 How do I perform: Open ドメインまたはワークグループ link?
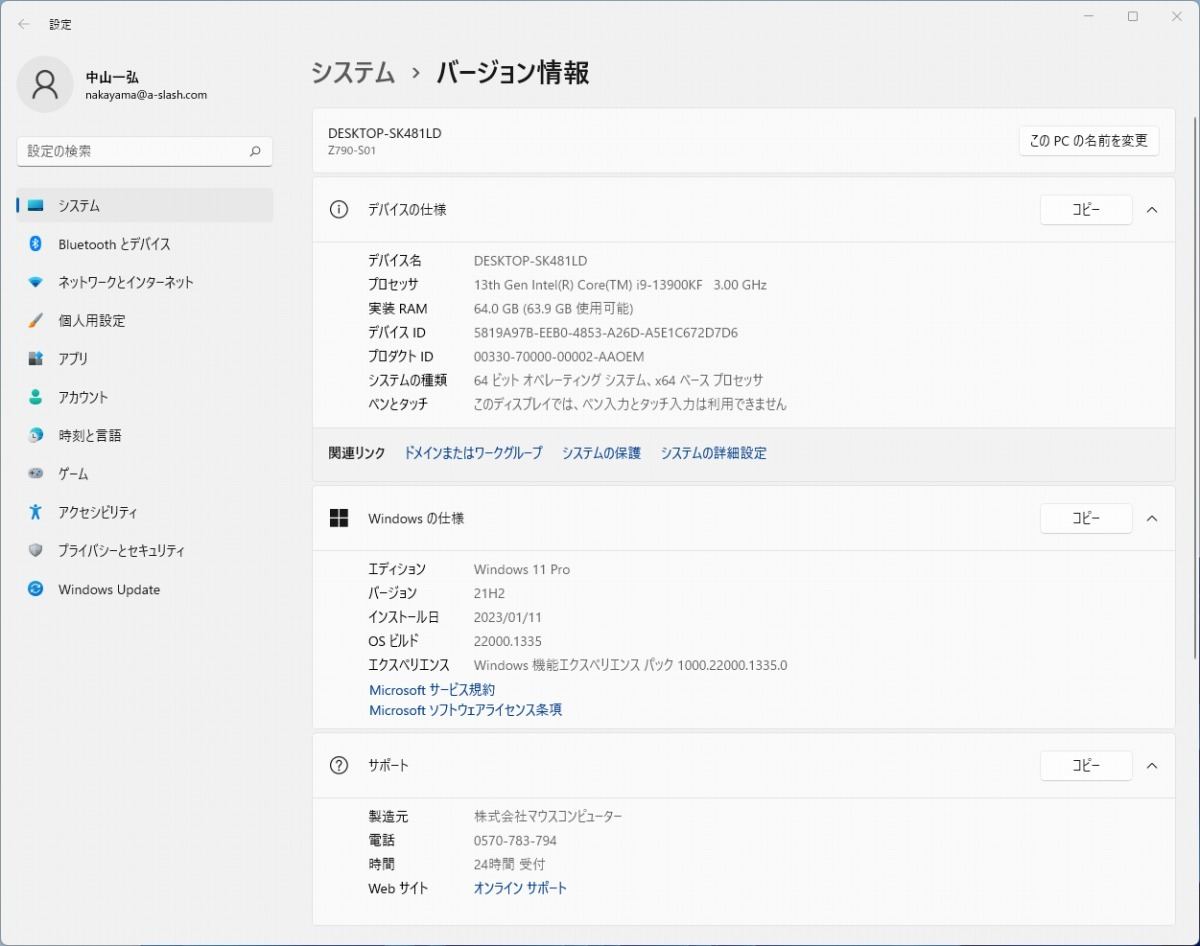(x=473, y=453)
